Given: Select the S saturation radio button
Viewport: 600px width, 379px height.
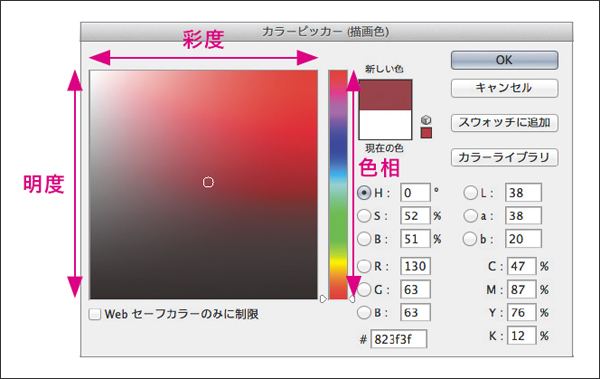Looking at the screenshot, I should coord(364,216).
